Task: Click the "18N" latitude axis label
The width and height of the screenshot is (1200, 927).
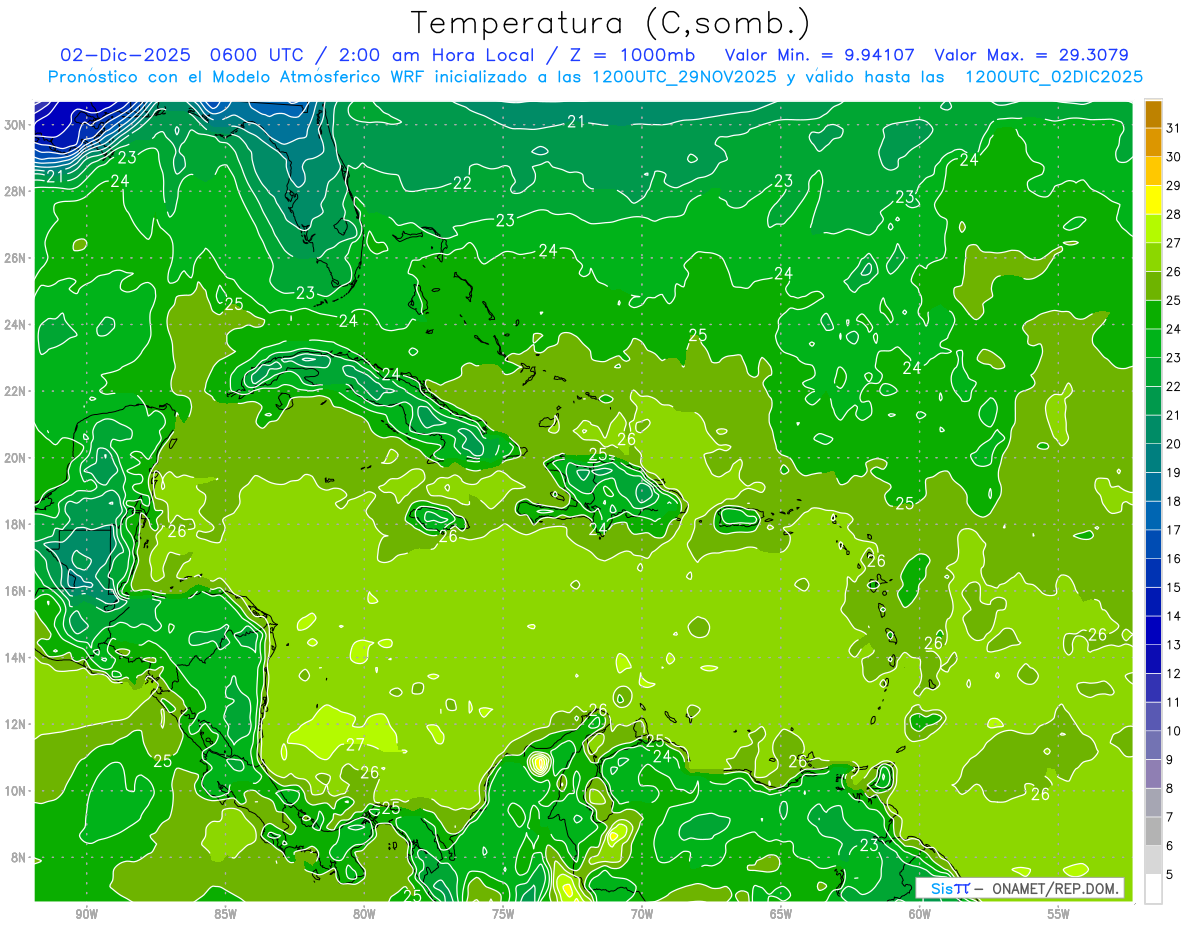Action: click(17, 524)
